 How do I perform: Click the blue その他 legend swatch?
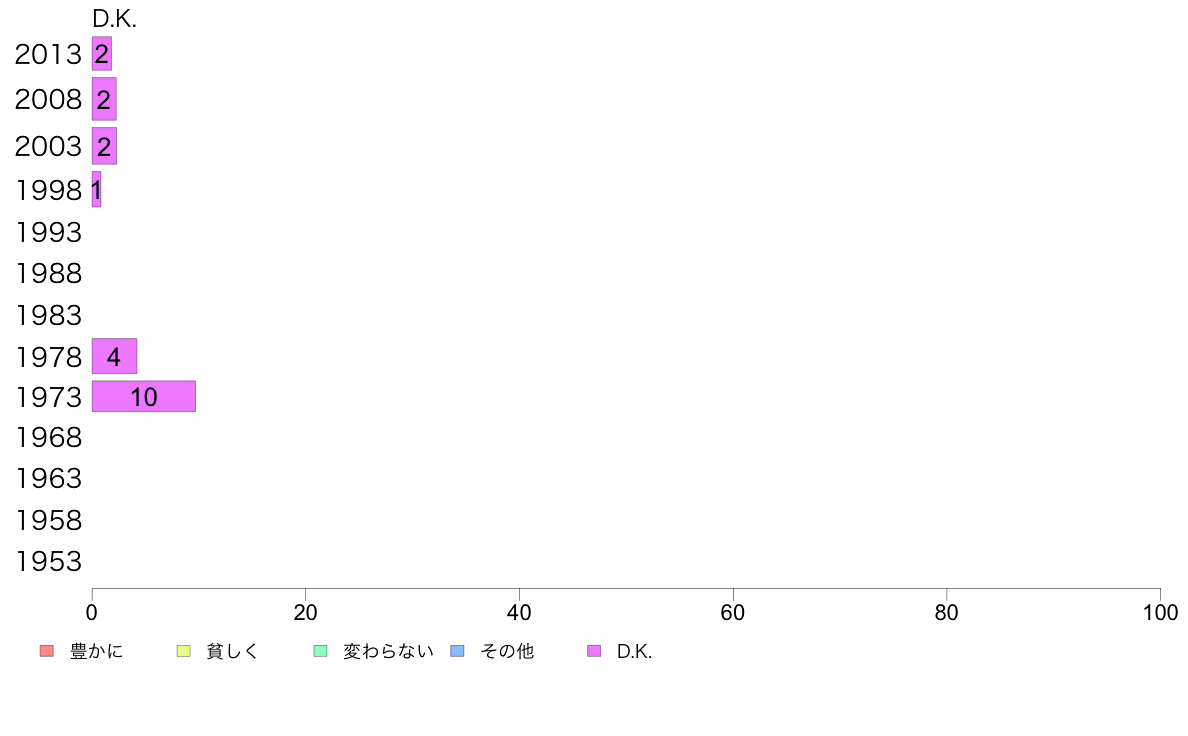(x=458, y=651)
